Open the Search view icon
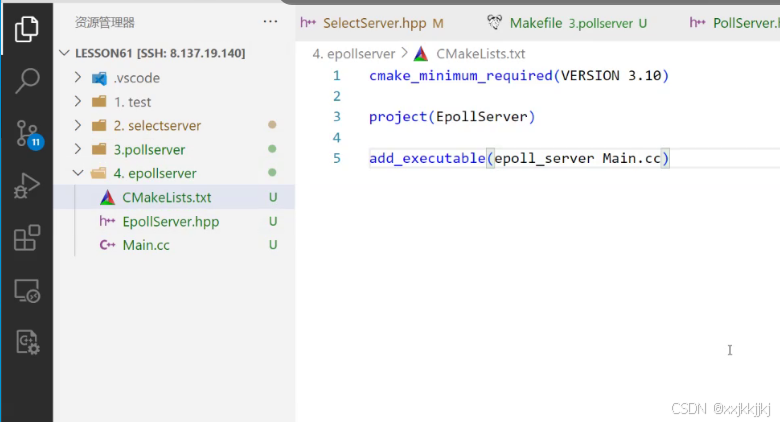Viewport: 780px width, 422px height. (x=27, y=80)
